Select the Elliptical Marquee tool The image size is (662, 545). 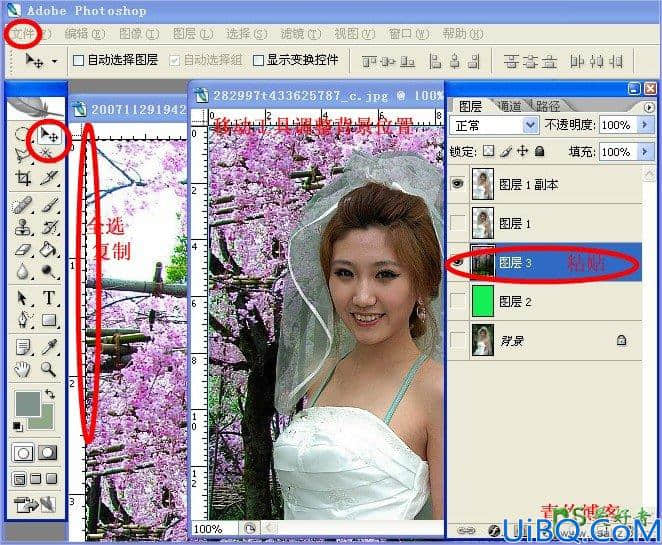[22, 135]
